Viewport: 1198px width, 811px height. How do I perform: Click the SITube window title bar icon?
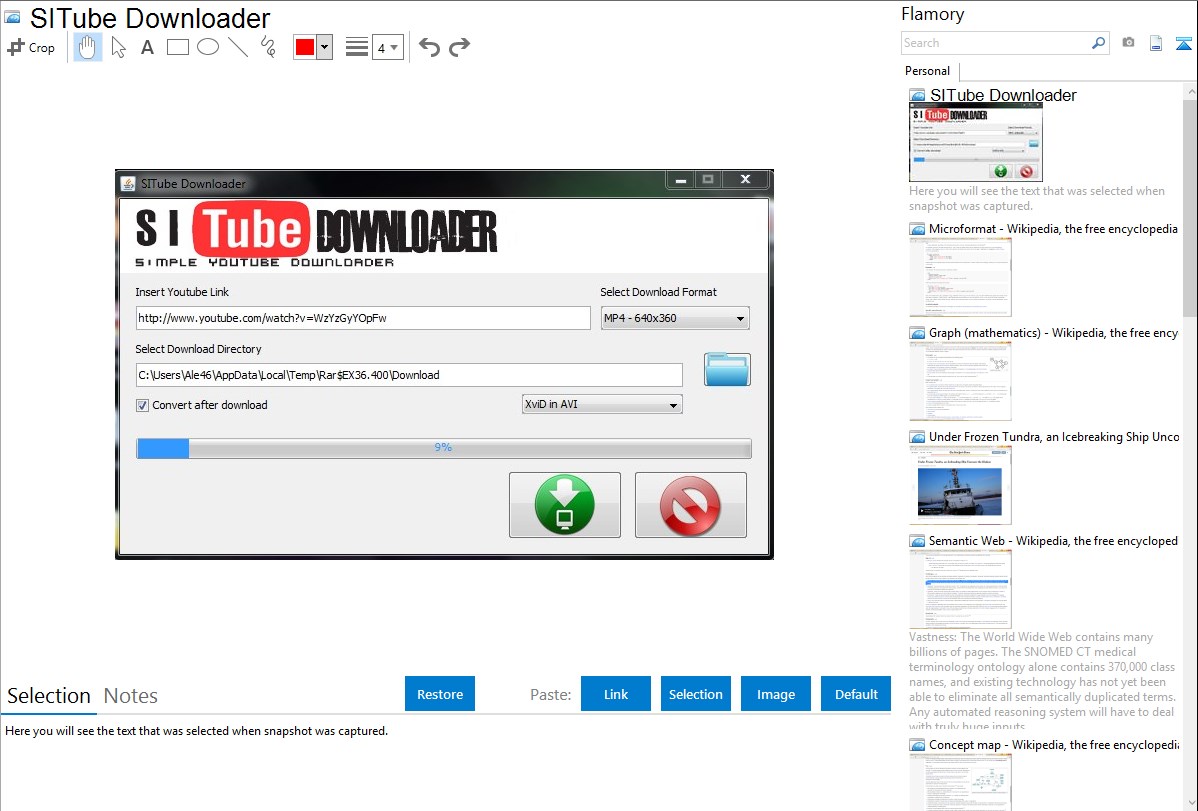[x=128, y=183]
